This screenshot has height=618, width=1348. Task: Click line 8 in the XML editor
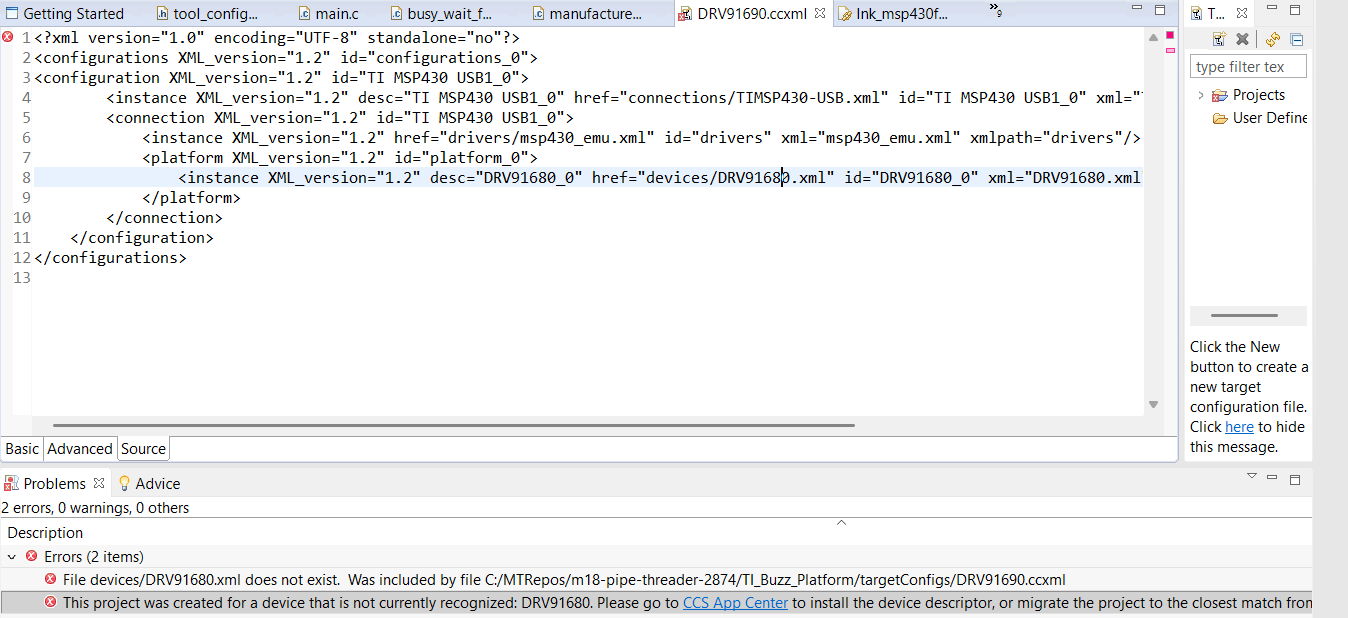(x=588, y=178)
